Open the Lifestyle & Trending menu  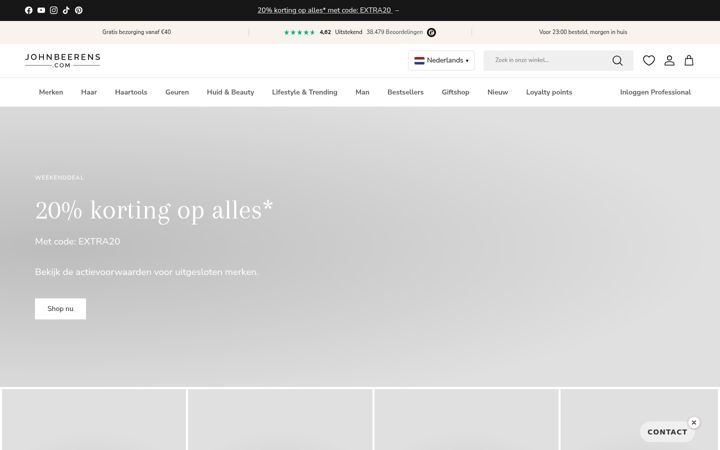click(x=304, y=92)
